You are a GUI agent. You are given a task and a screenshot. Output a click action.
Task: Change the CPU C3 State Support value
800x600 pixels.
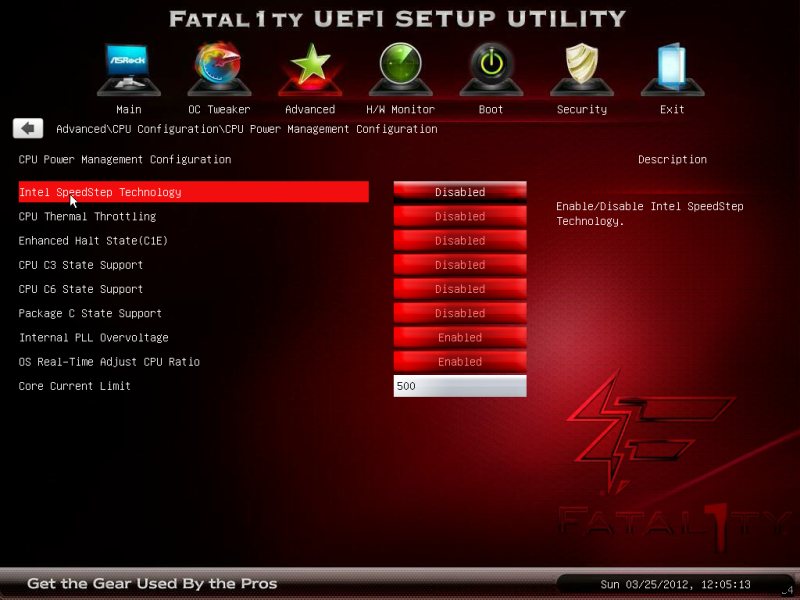(460, 265)
